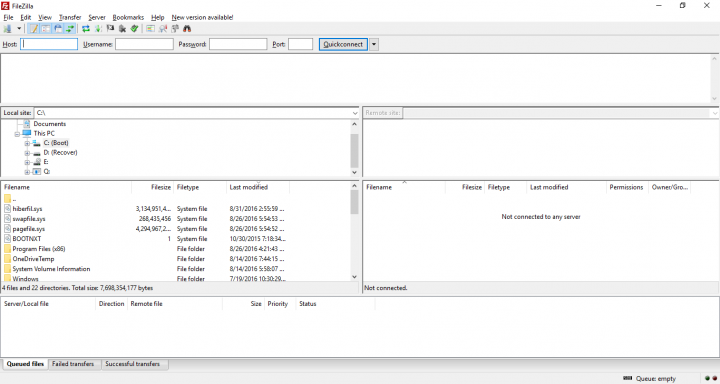The width and height of the screenshot is (720, 384).
Task: Open the Quickconnect history dropdown arrow
Action: [x=374, y=45]
